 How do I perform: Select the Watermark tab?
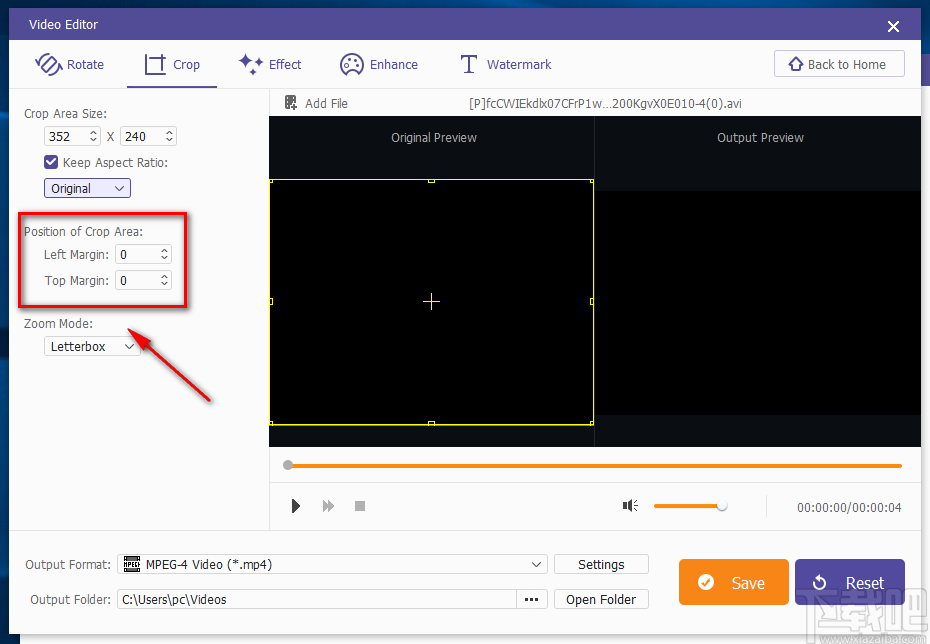tap(505, 64)
